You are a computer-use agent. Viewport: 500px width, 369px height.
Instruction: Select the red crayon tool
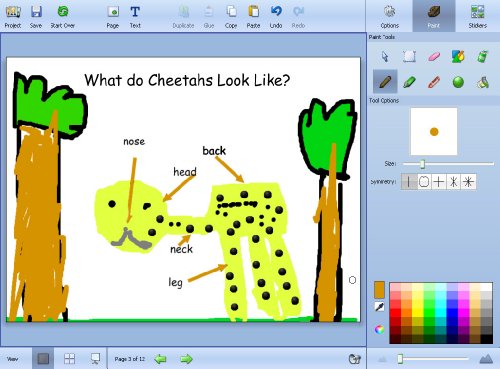434,82
